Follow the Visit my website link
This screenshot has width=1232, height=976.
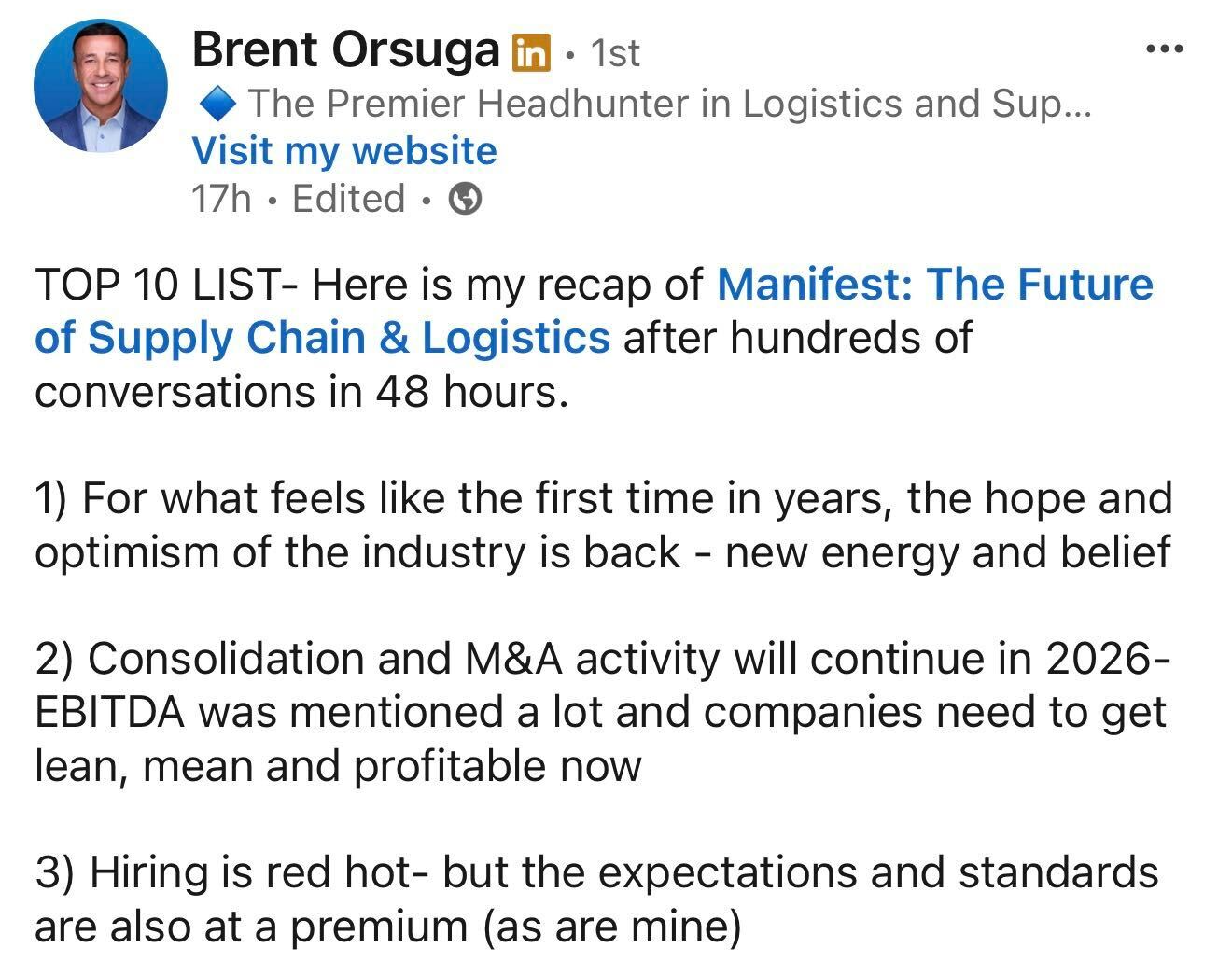coord(344,151)
